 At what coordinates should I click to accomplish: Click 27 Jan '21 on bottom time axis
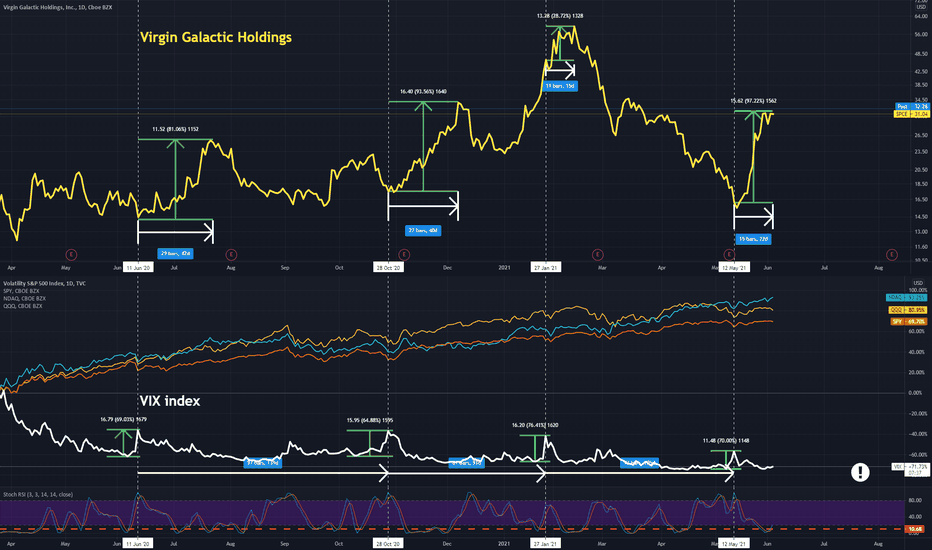(546, 543)
